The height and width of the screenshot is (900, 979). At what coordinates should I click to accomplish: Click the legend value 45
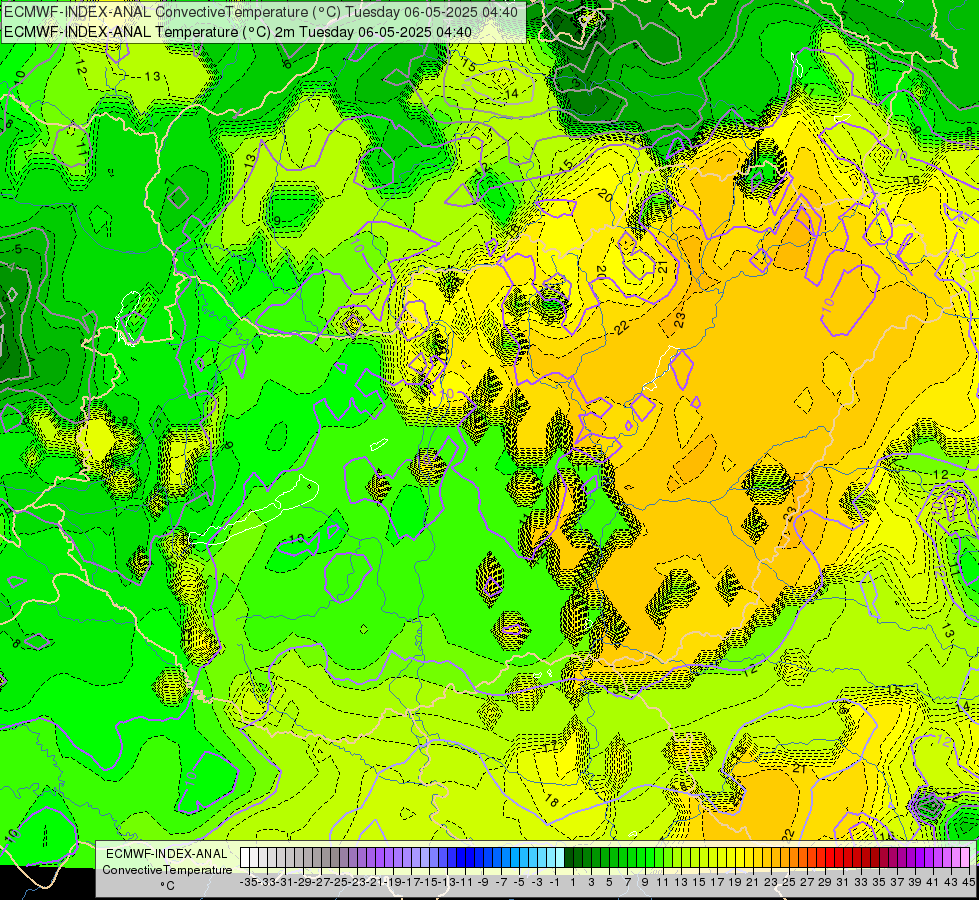(x=968, y=883)
